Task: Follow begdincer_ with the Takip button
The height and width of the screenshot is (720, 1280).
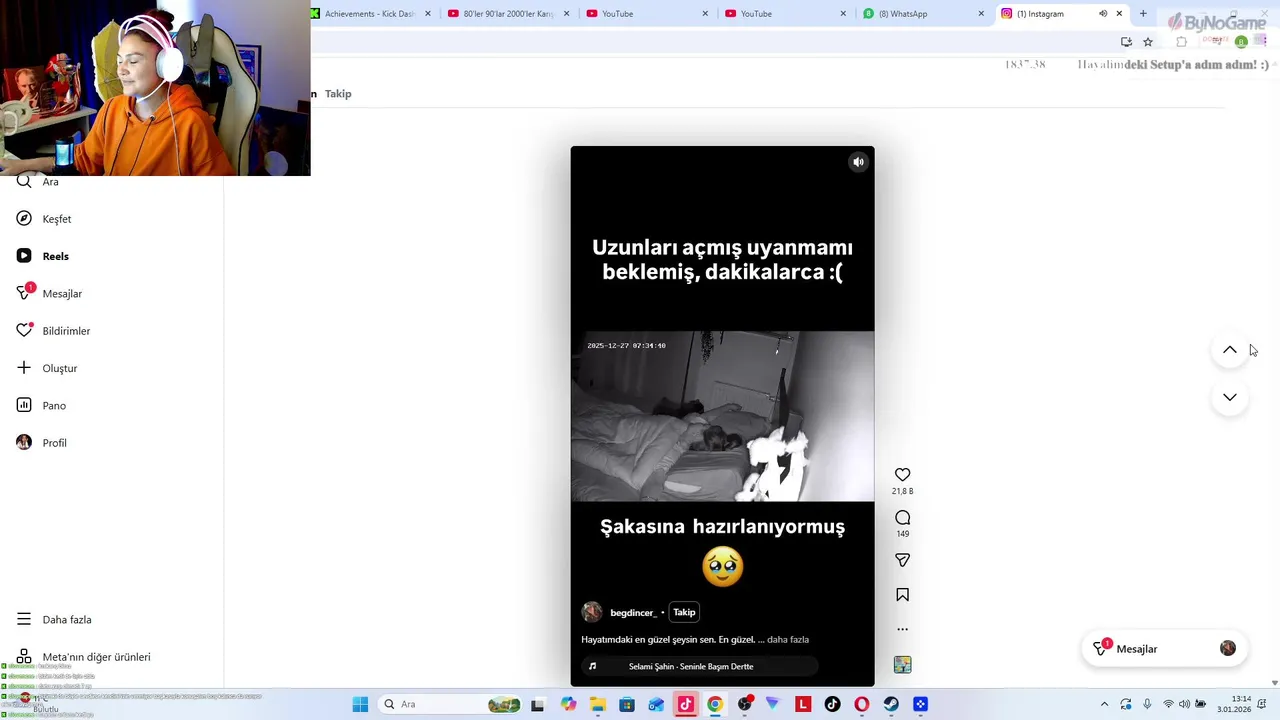Action: (x=684, y=612)
